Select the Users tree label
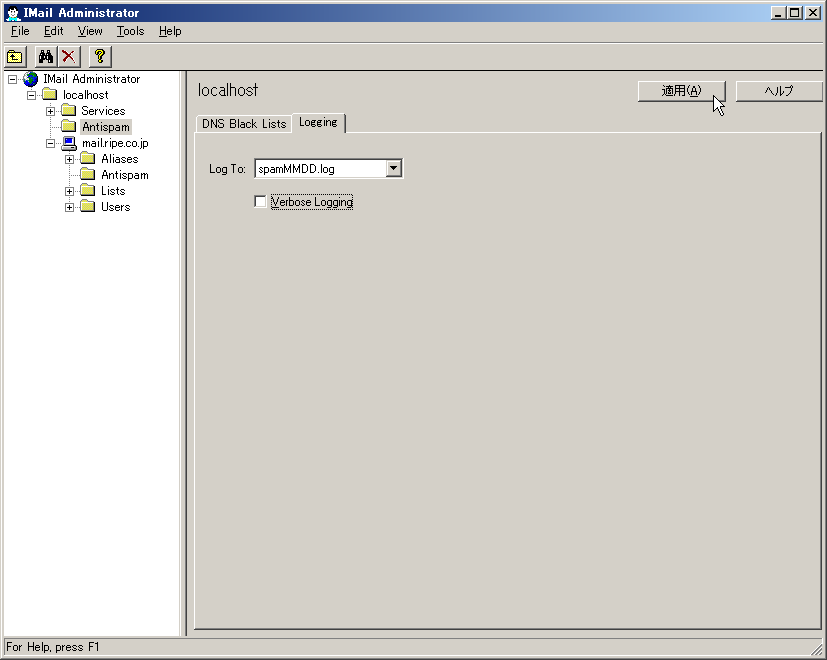Image resolution: width=827 pixels, height=660 pixels. pyautogui.click(x=116, y=207)
